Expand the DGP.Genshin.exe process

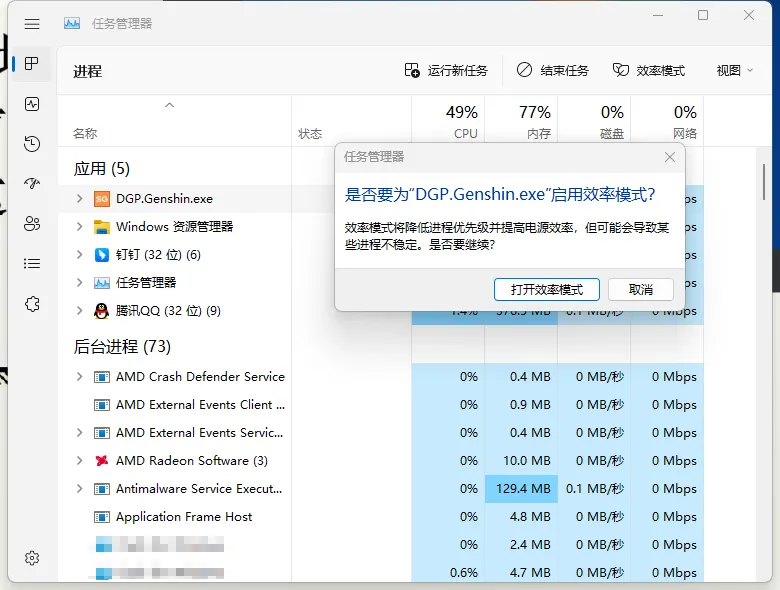79,198
